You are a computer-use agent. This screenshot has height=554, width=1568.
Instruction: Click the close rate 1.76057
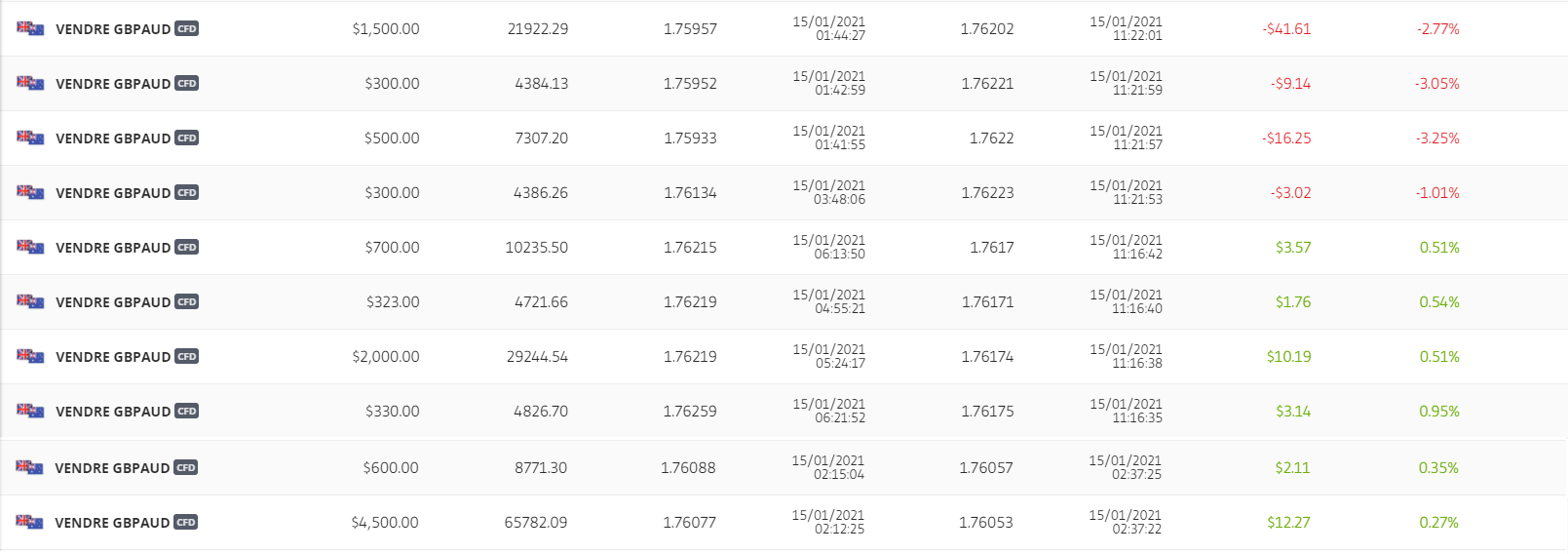[x=986, y=467]
